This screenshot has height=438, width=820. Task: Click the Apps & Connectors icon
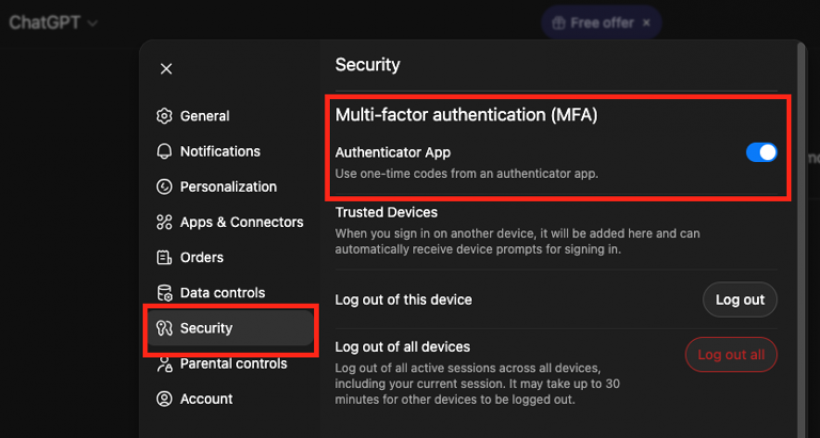point(165,222)
